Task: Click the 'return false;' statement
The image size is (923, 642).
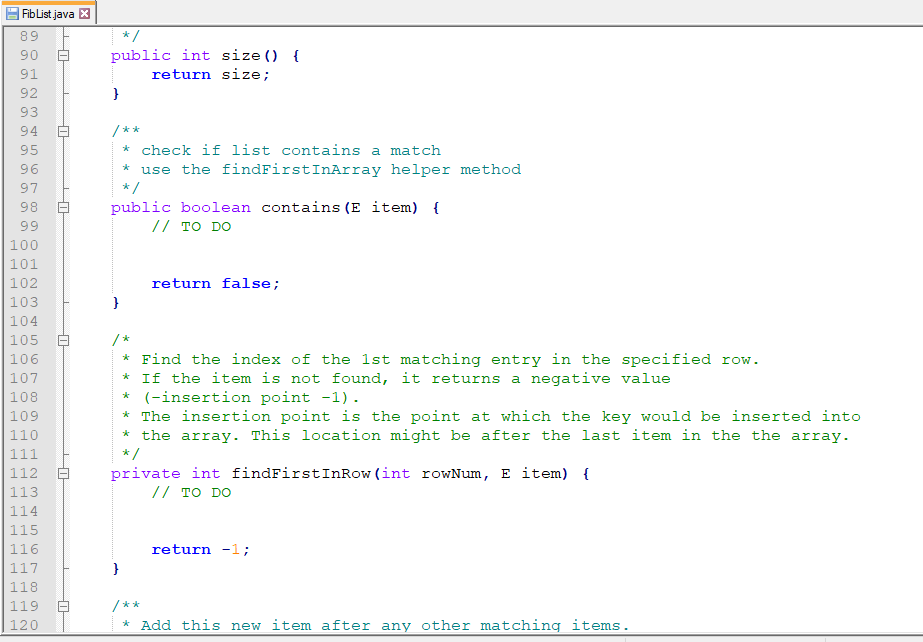Action: pos(215,284)
